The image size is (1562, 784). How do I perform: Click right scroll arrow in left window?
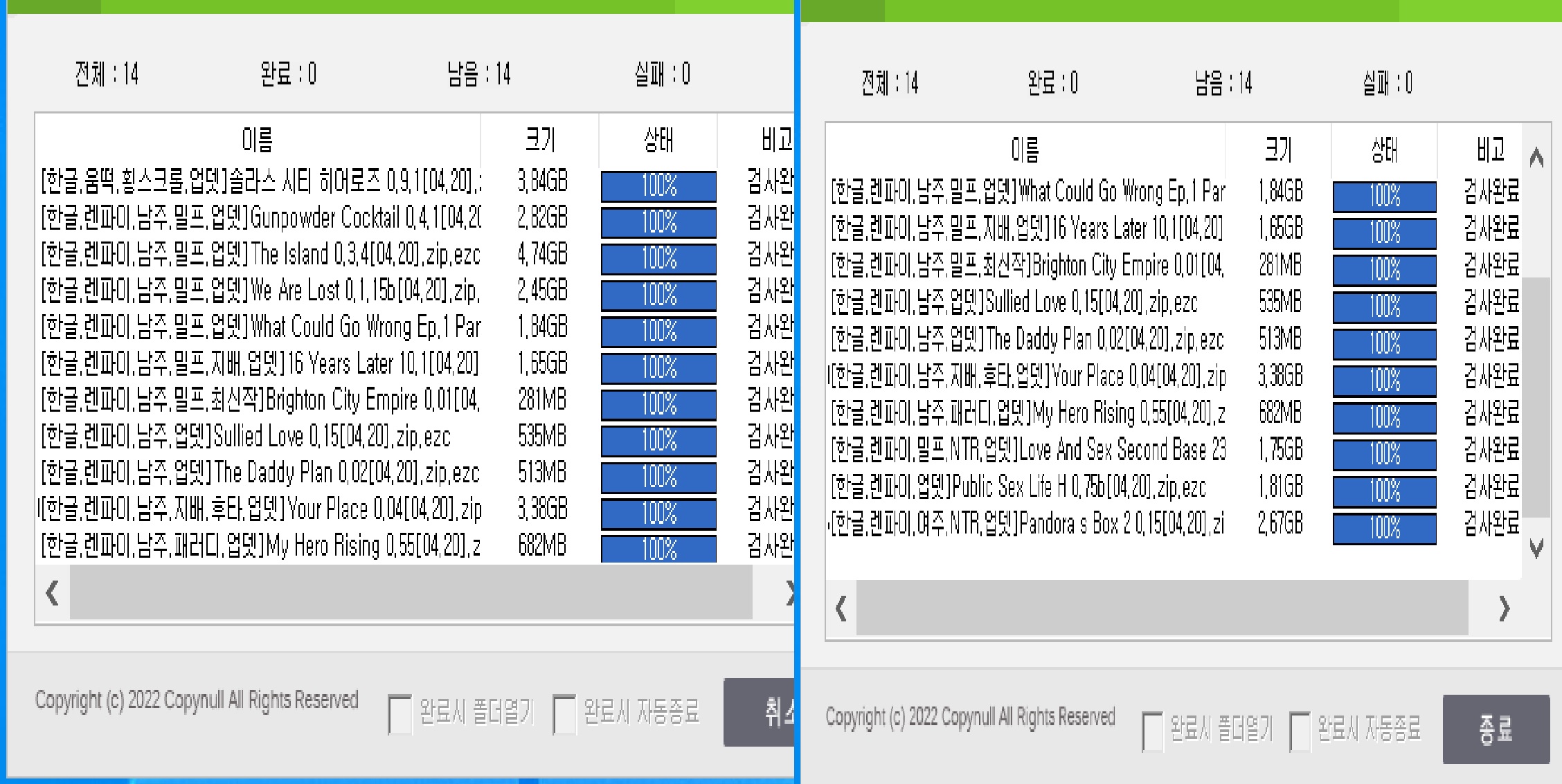tap(789, 593)
